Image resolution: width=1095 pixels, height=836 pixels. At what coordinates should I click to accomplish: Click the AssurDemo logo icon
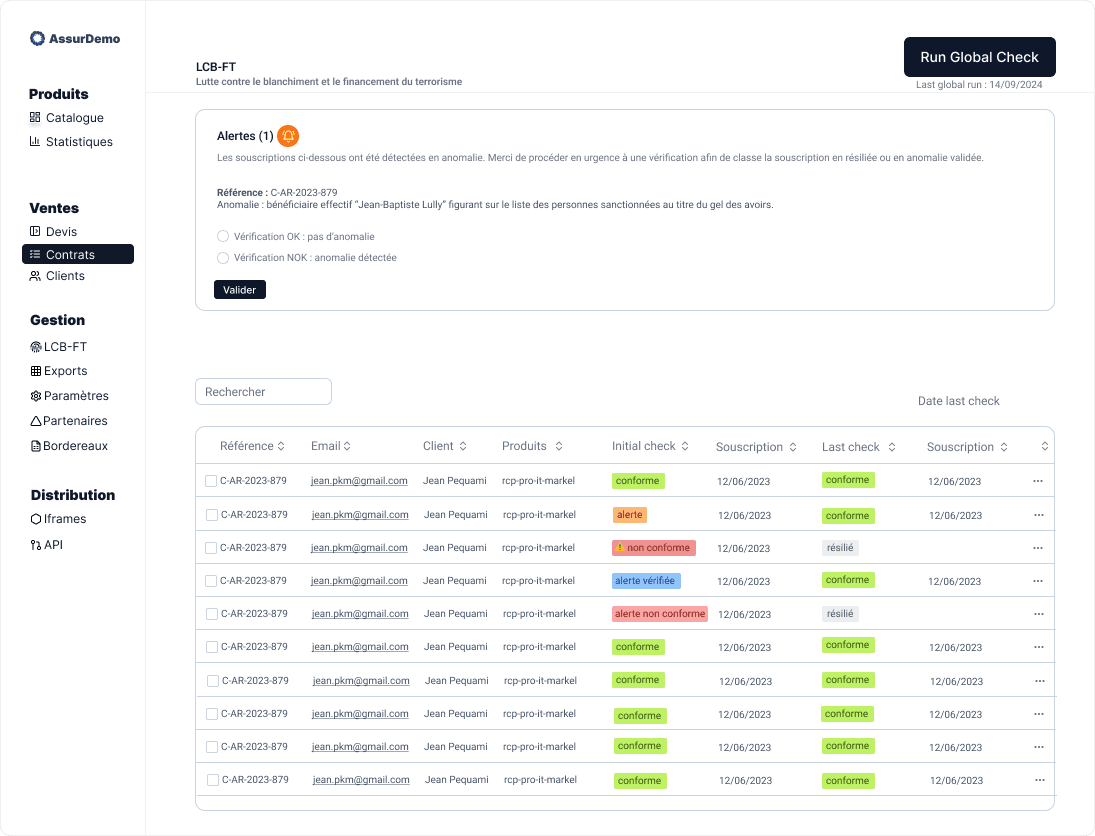pyautogui.click(x=37, y=39)
